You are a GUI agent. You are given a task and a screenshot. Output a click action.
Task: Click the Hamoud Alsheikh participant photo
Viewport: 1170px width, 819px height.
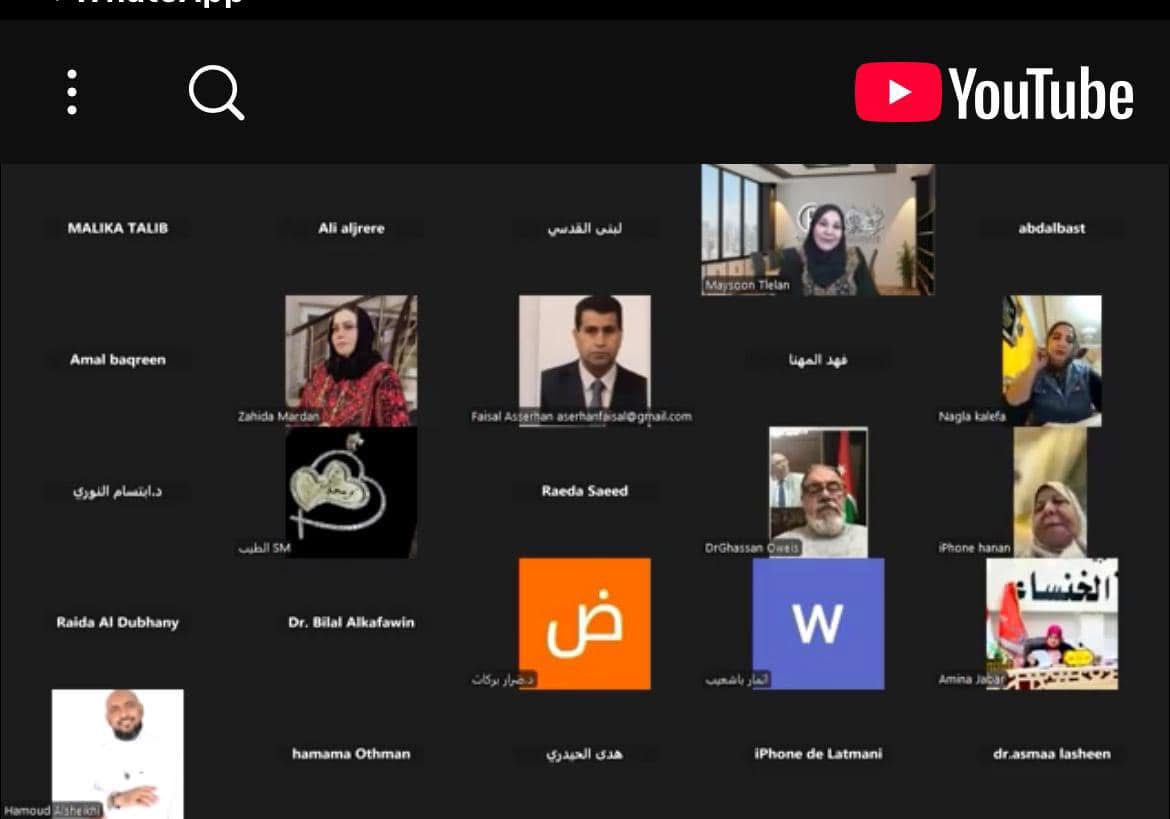[x=118, y=752]
